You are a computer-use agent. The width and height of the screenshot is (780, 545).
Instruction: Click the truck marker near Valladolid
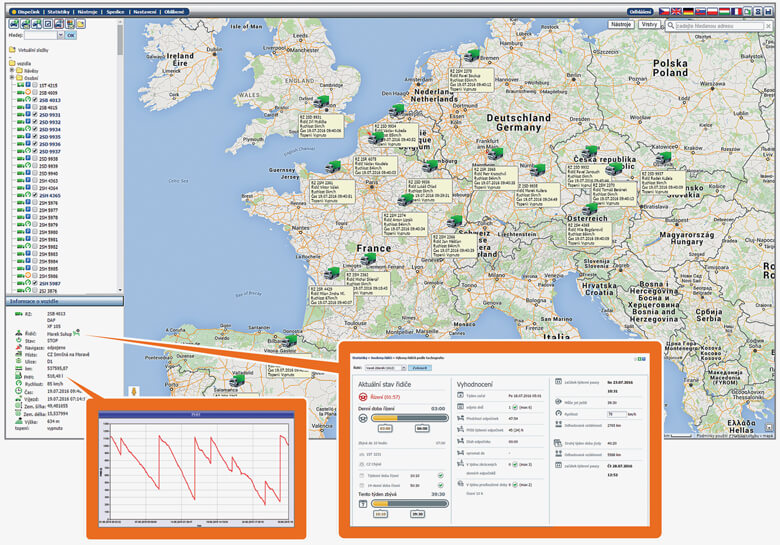(237, 381)
